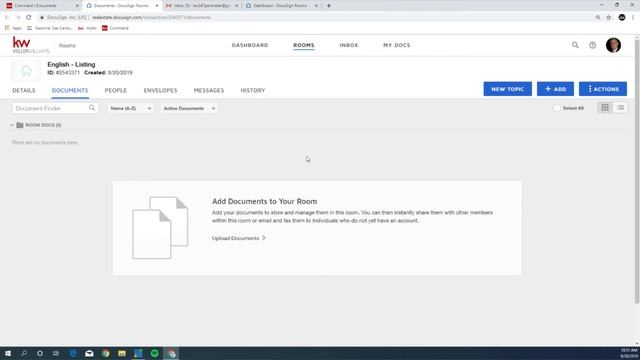The image size is (640, 360).
Task: Click the browser back arrow
Action: 7,18
